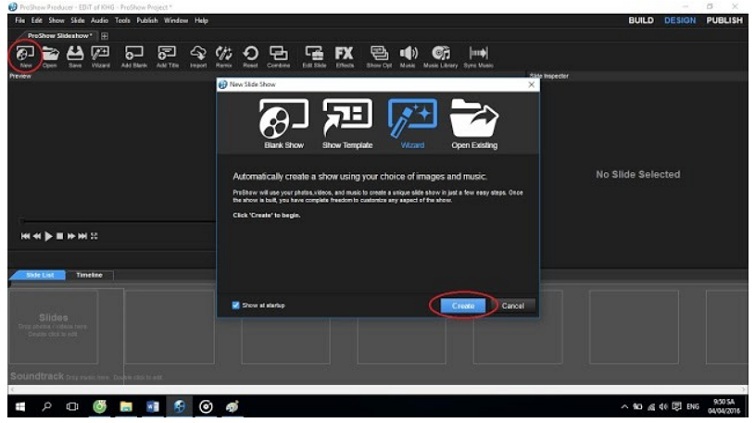The width and height of the screenshot is (755, 423).
Task: Expand the system tray hidden icons arrow
Action: point(625,407)
